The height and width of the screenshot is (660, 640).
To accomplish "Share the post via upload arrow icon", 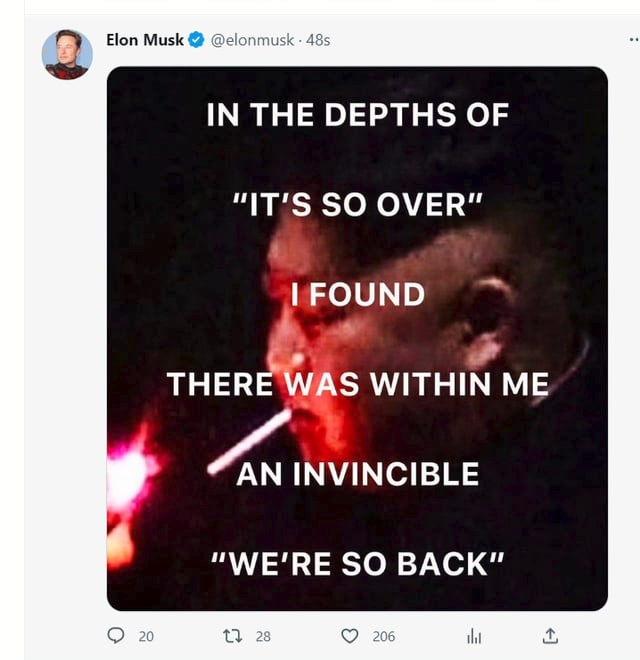I will (550, 636).
